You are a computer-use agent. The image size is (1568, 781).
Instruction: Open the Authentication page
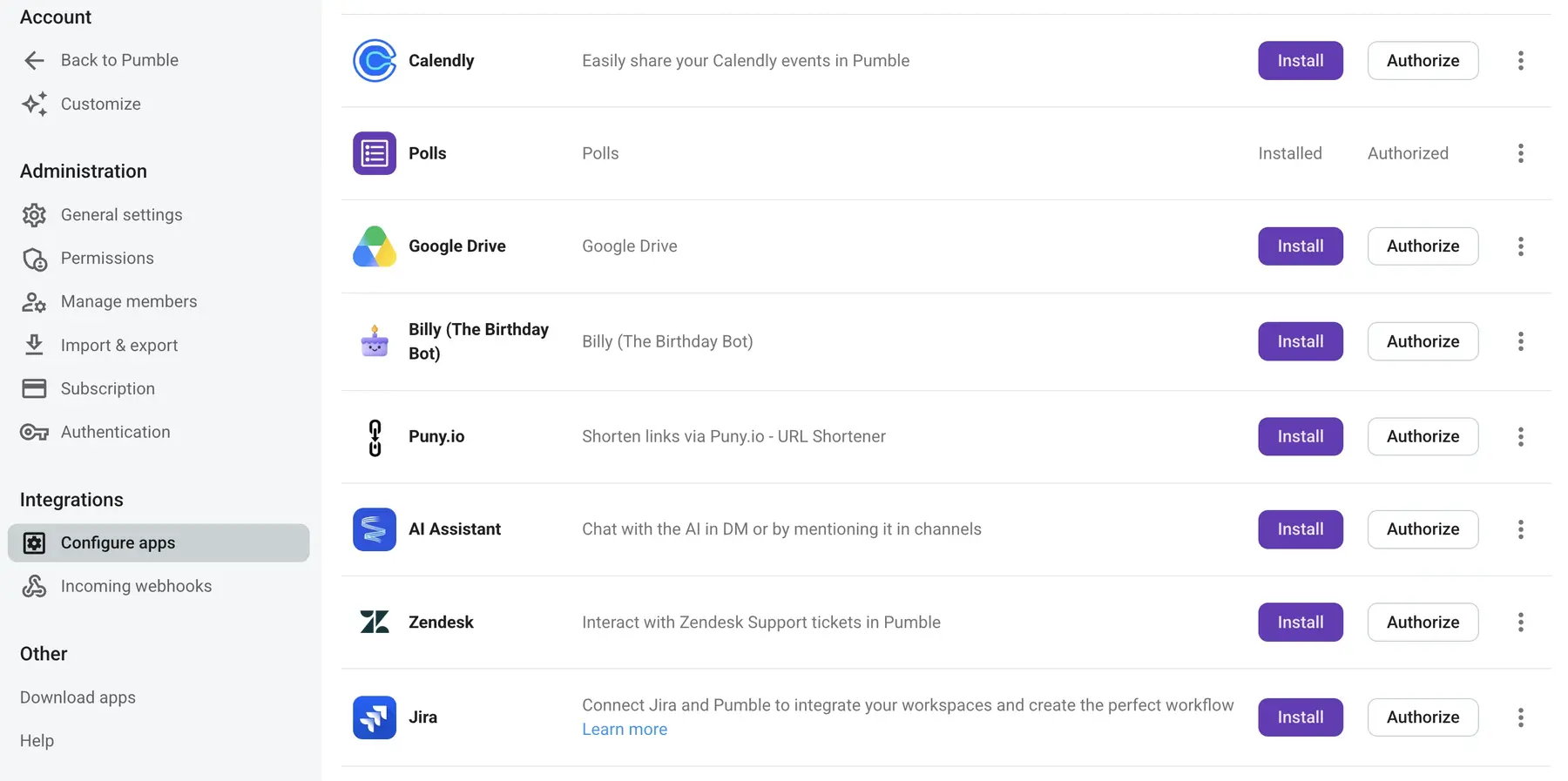pos(115,432)
